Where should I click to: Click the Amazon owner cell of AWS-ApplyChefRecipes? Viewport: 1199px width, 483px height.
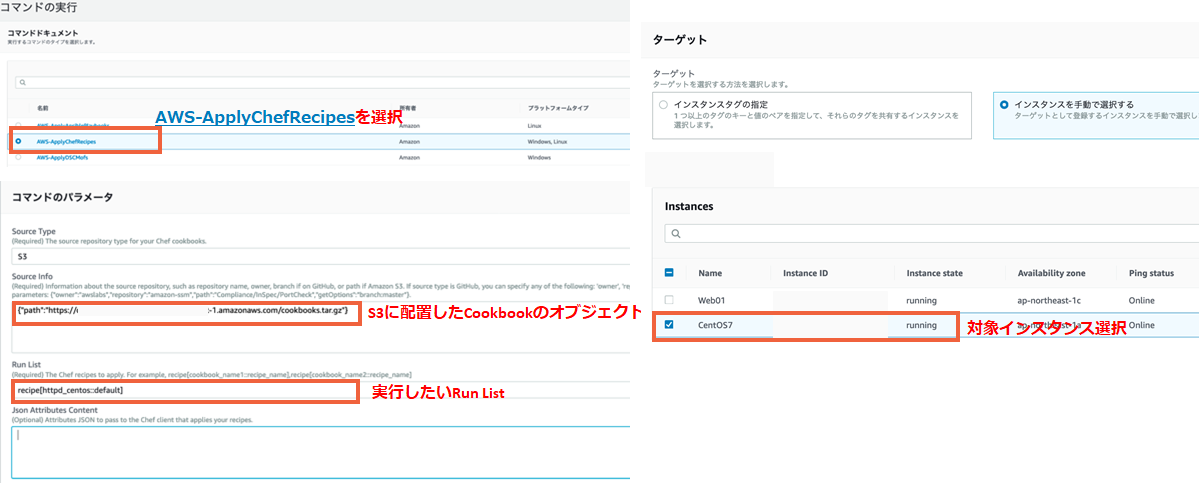click(409, 141)
